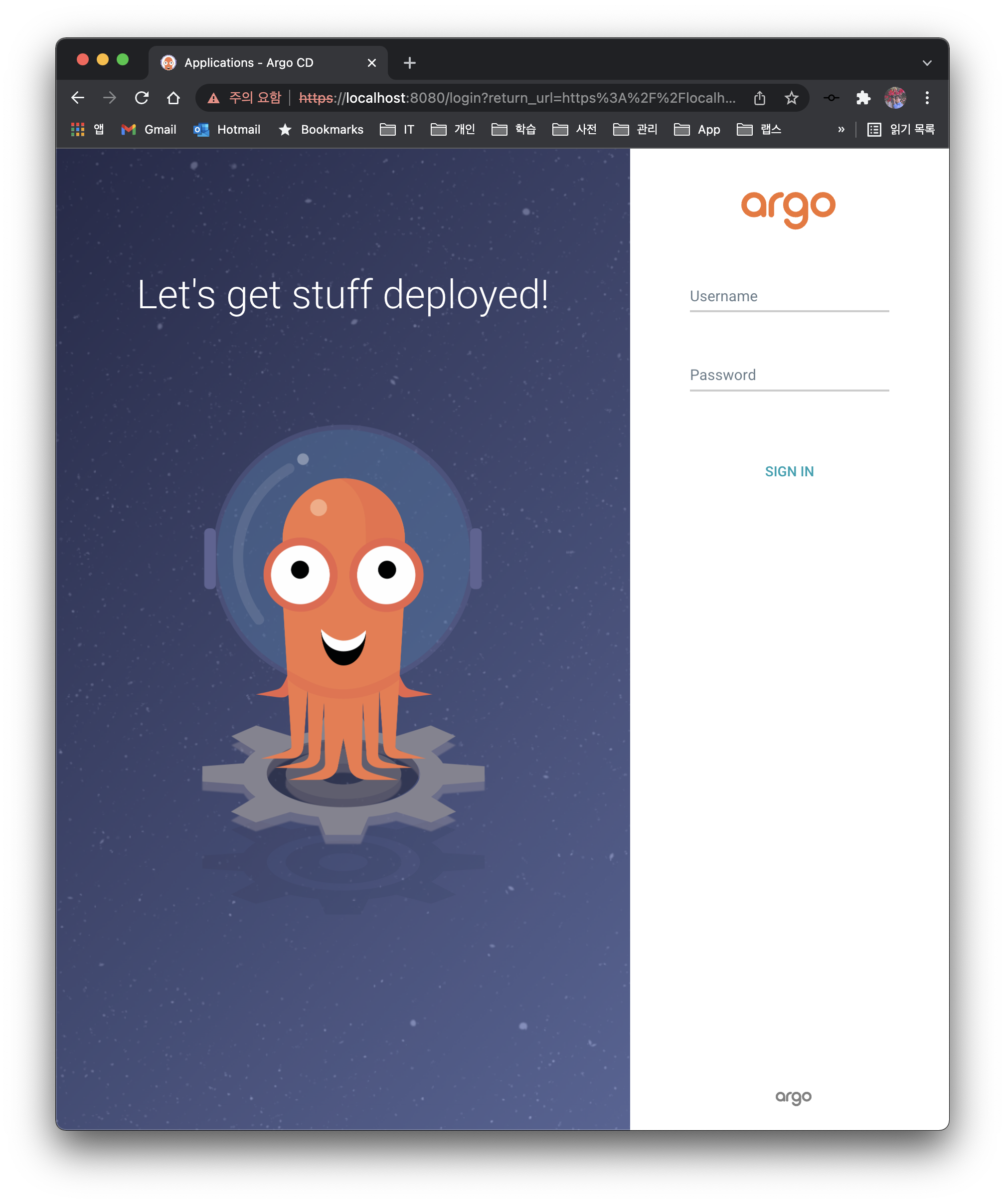Open the extensions puzzle-piece icon
This screenshot has width=1005, height=1204.
coord(862,97)
